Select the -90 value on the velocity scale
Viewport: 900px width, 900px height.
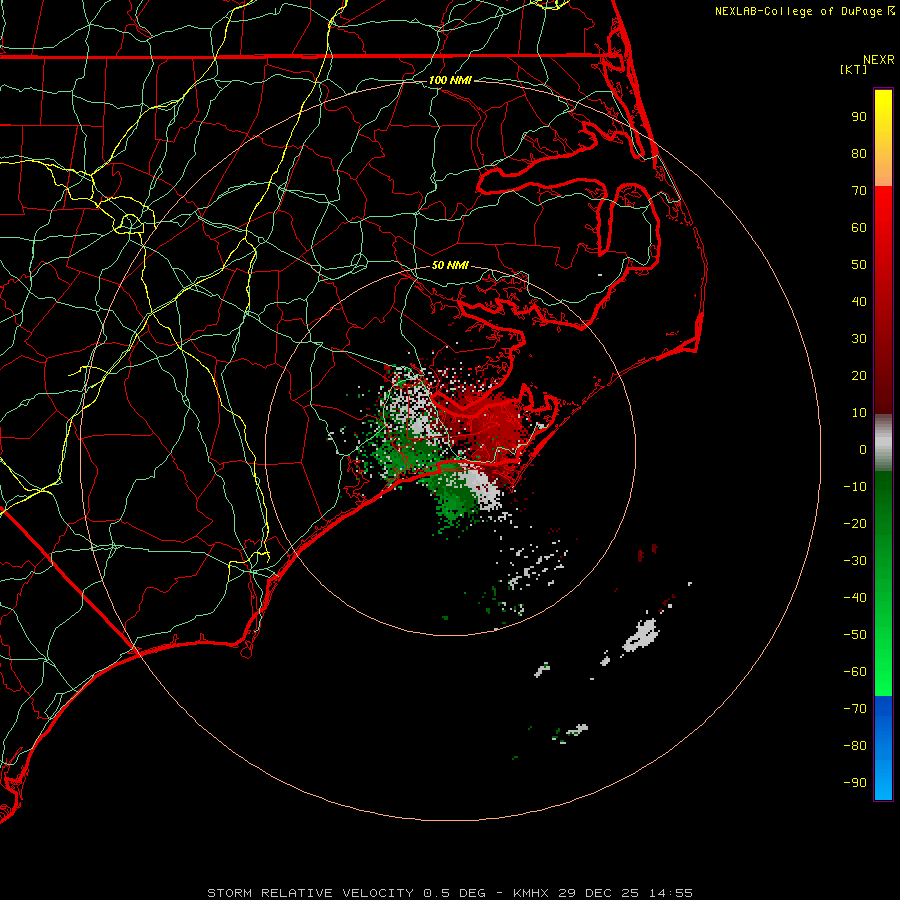[855, 783]
